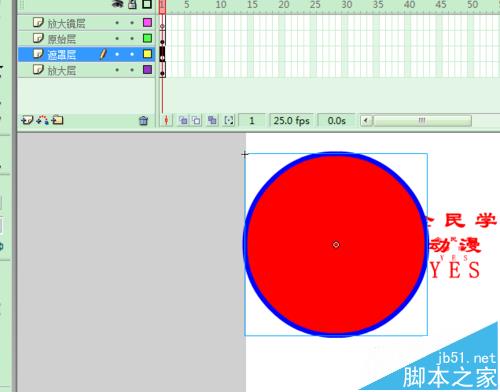
Task: Click the current frame number field
Action: coord(252,120)
